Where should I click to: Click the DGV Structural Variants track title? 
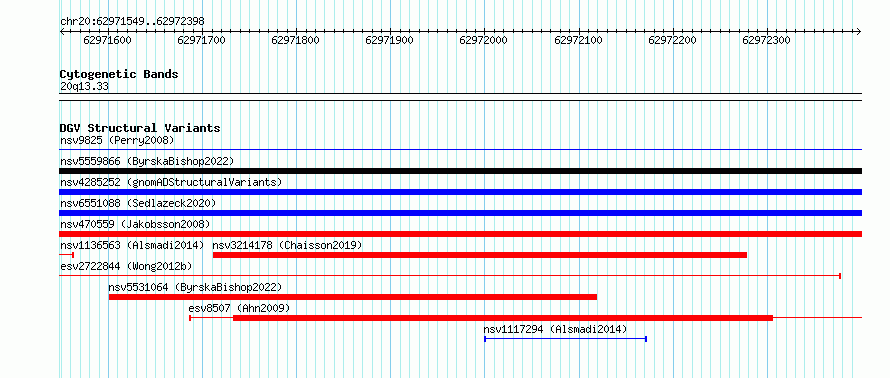(x=140, y=128)
